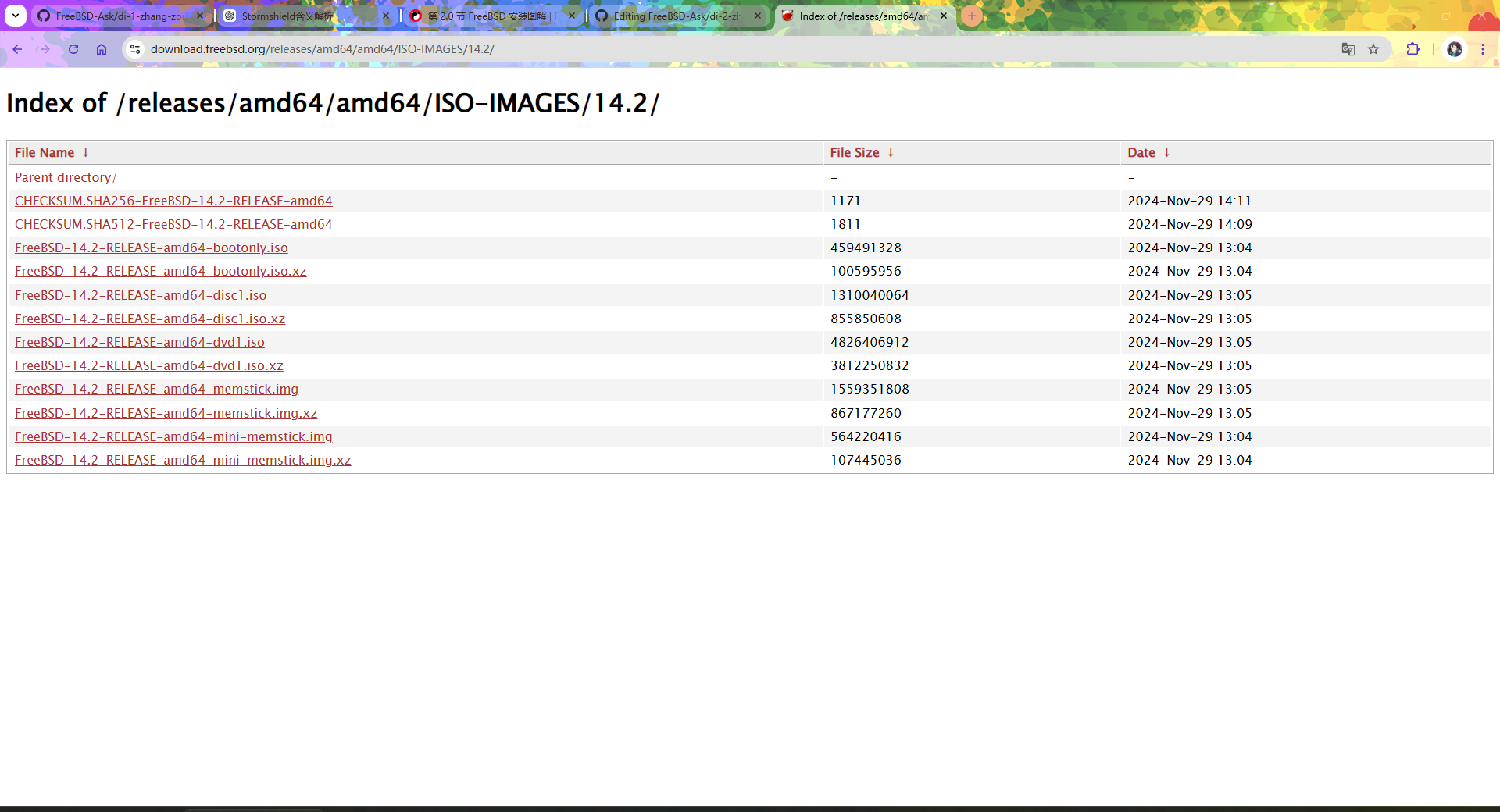Select file size value 1559351808

(x=870, y=390)
